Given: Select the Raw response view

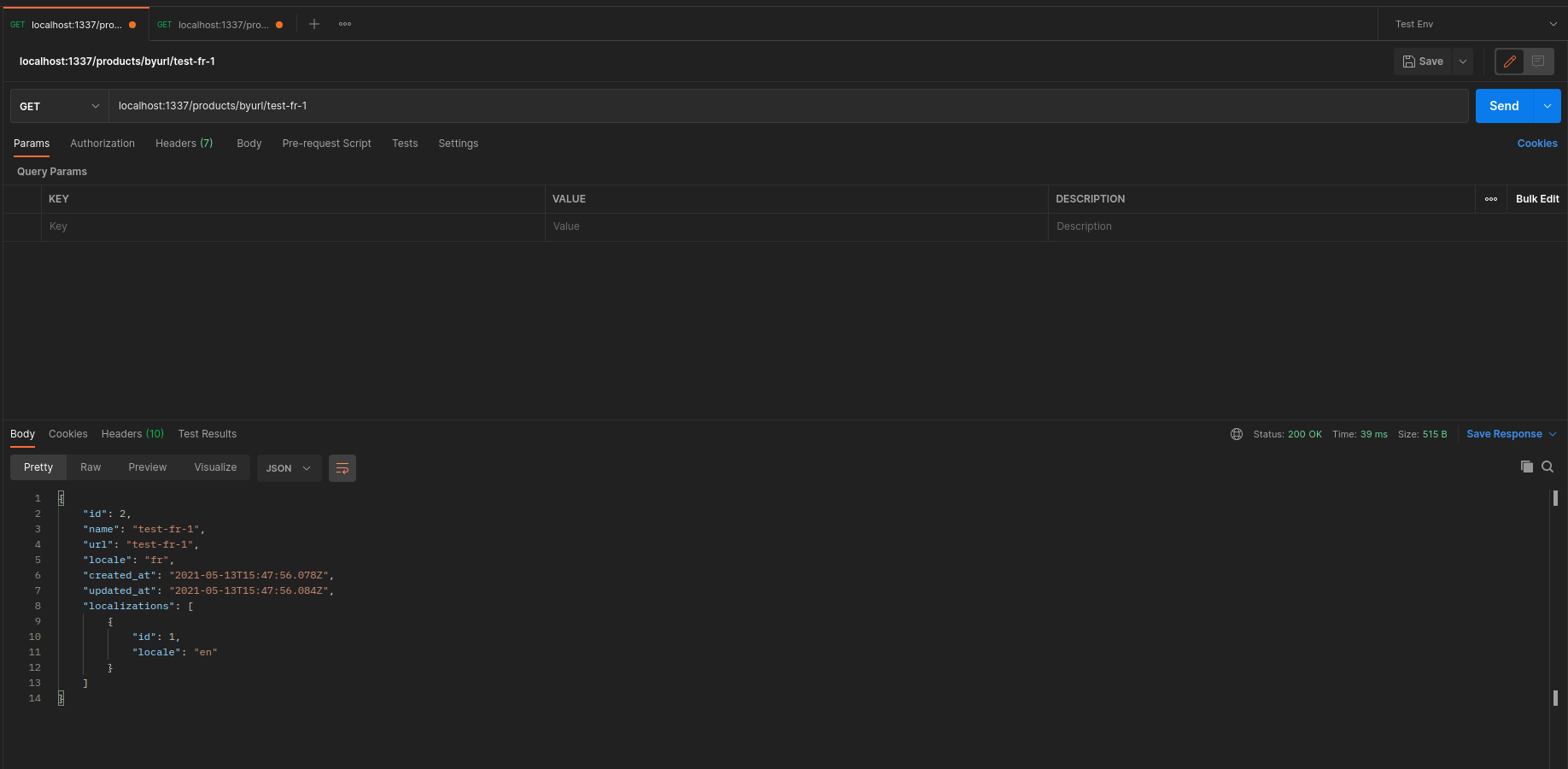Looking at the screenshot, I should point(91,467).
